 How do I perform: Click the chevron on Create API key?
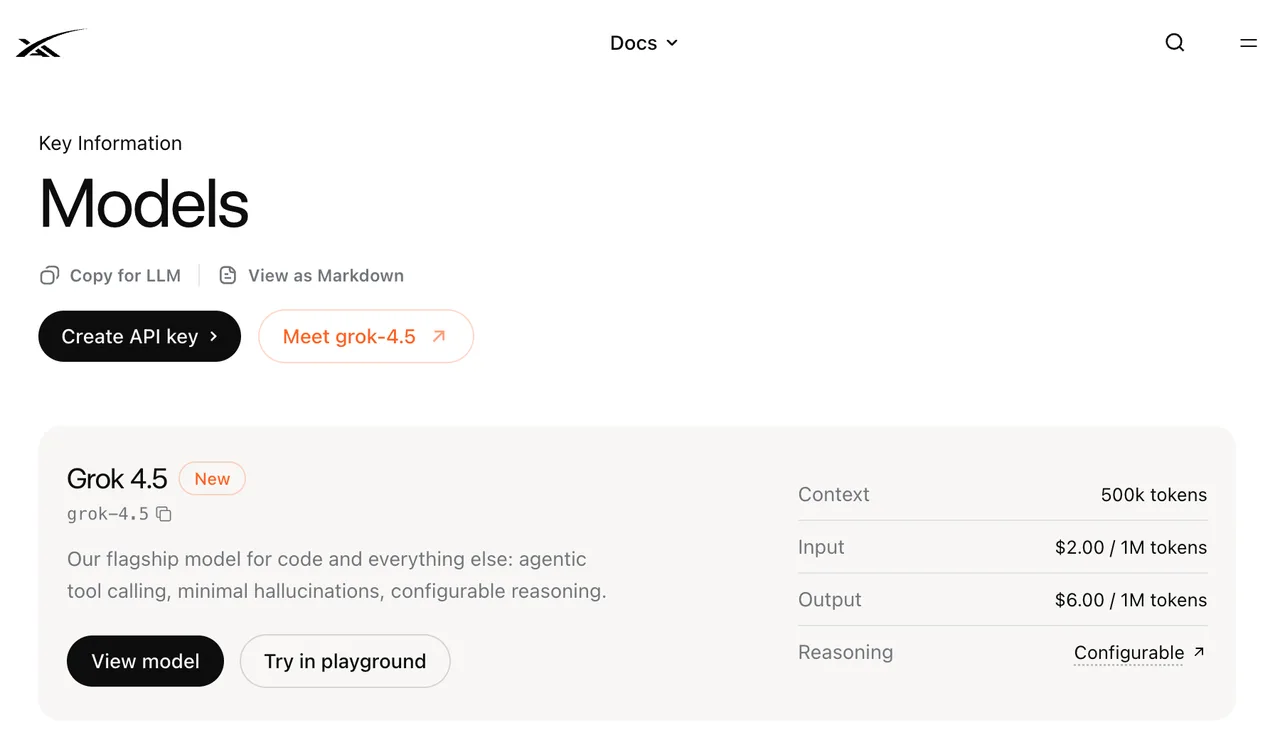coord(213,337)
